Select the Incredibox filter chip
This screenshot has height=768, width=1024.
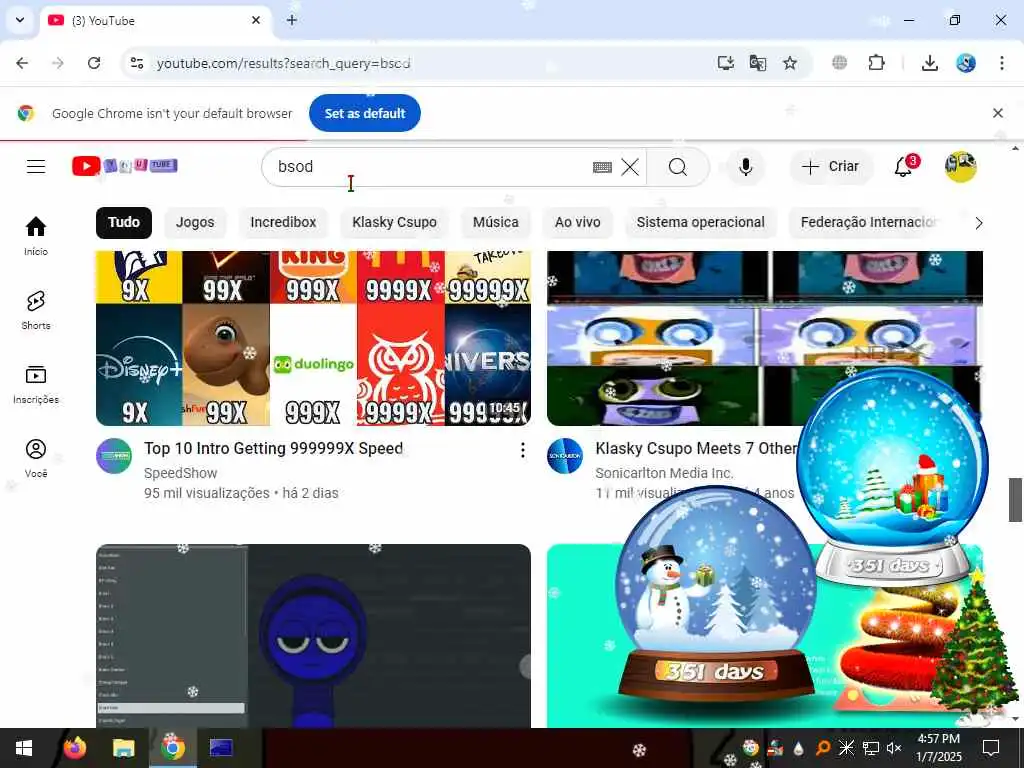283,223
